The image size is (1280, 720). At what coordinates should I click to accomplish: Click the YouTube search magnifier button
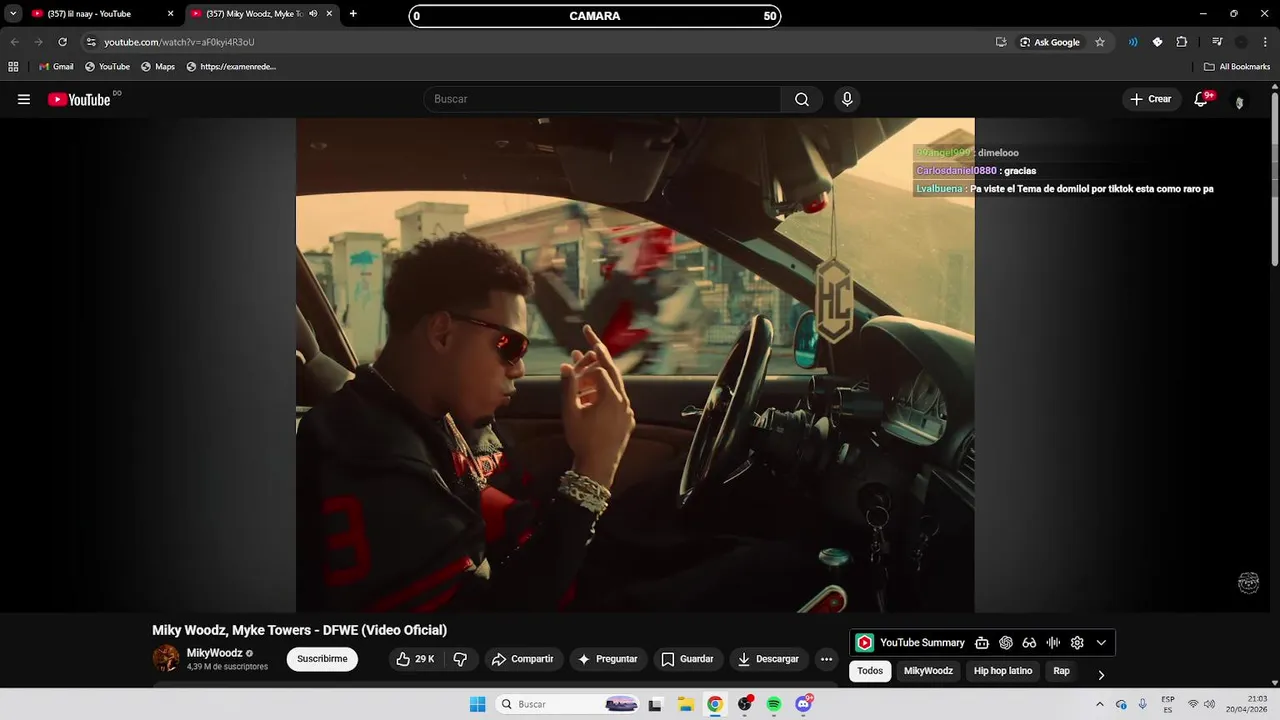pyautogui.click(x=802, y=99)
